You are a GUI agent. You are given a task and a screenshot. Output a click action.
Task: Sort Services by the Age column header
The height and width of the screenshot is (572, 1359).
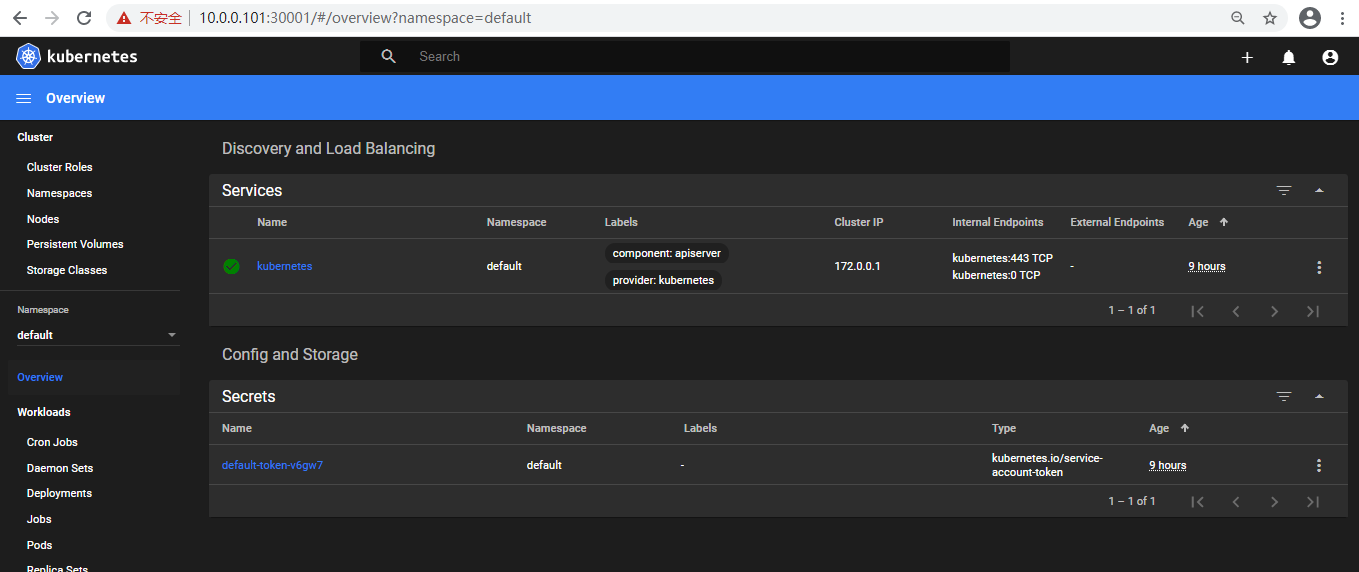[1198, 222]
